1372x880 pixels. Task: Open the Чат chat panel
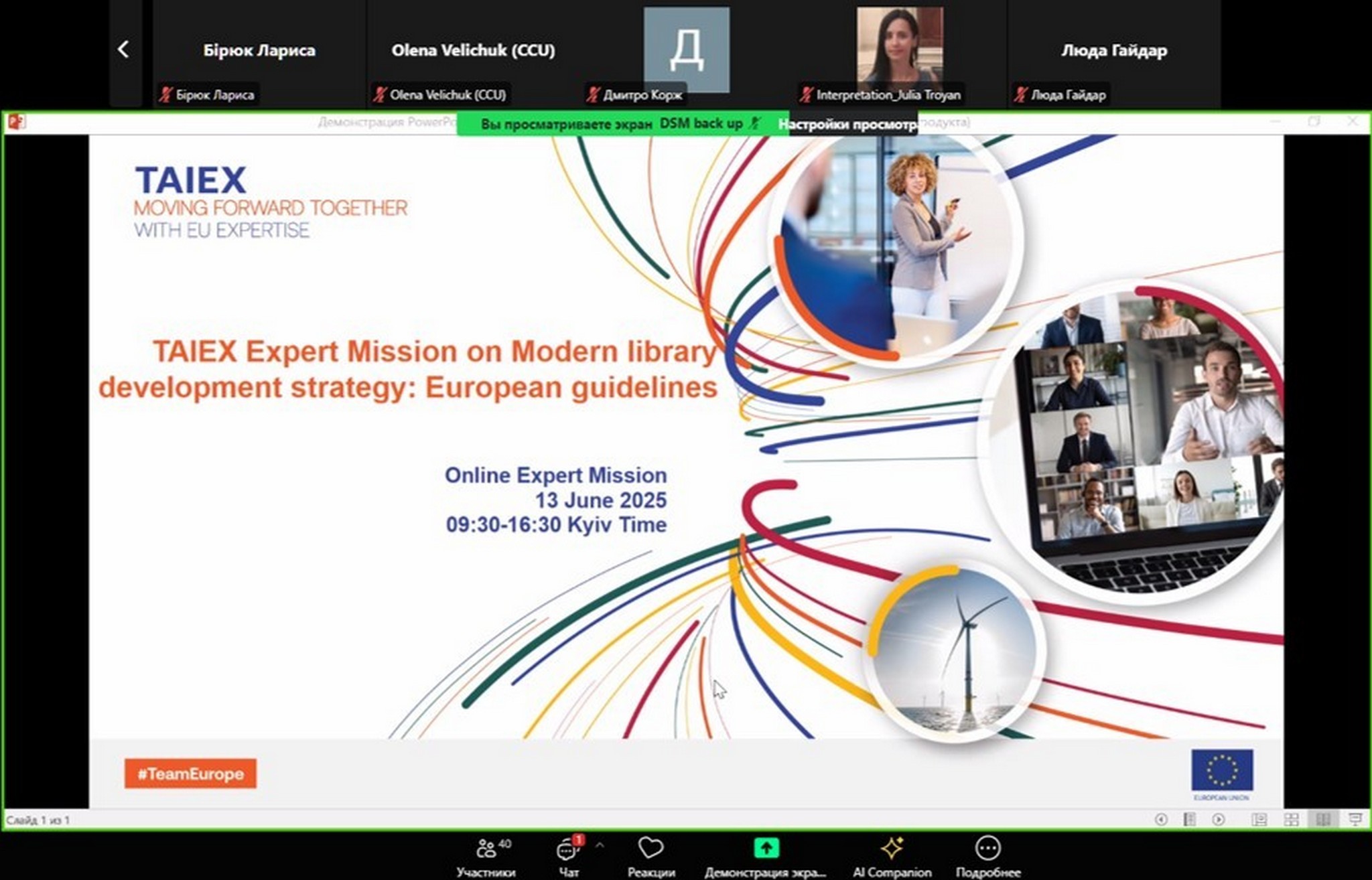coord(569,857)
